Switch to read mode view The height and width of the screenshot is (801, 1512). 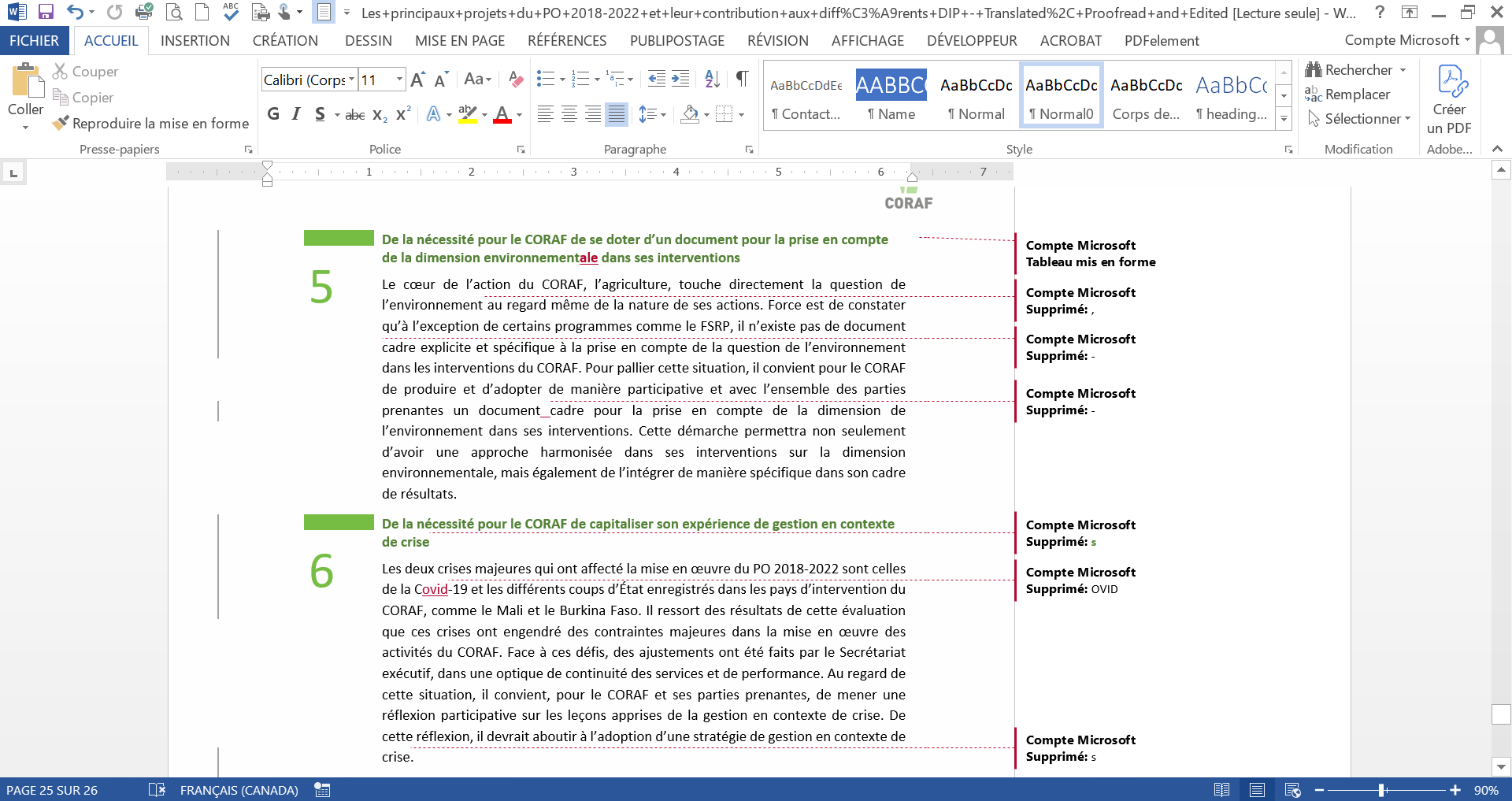point(1221,790)
